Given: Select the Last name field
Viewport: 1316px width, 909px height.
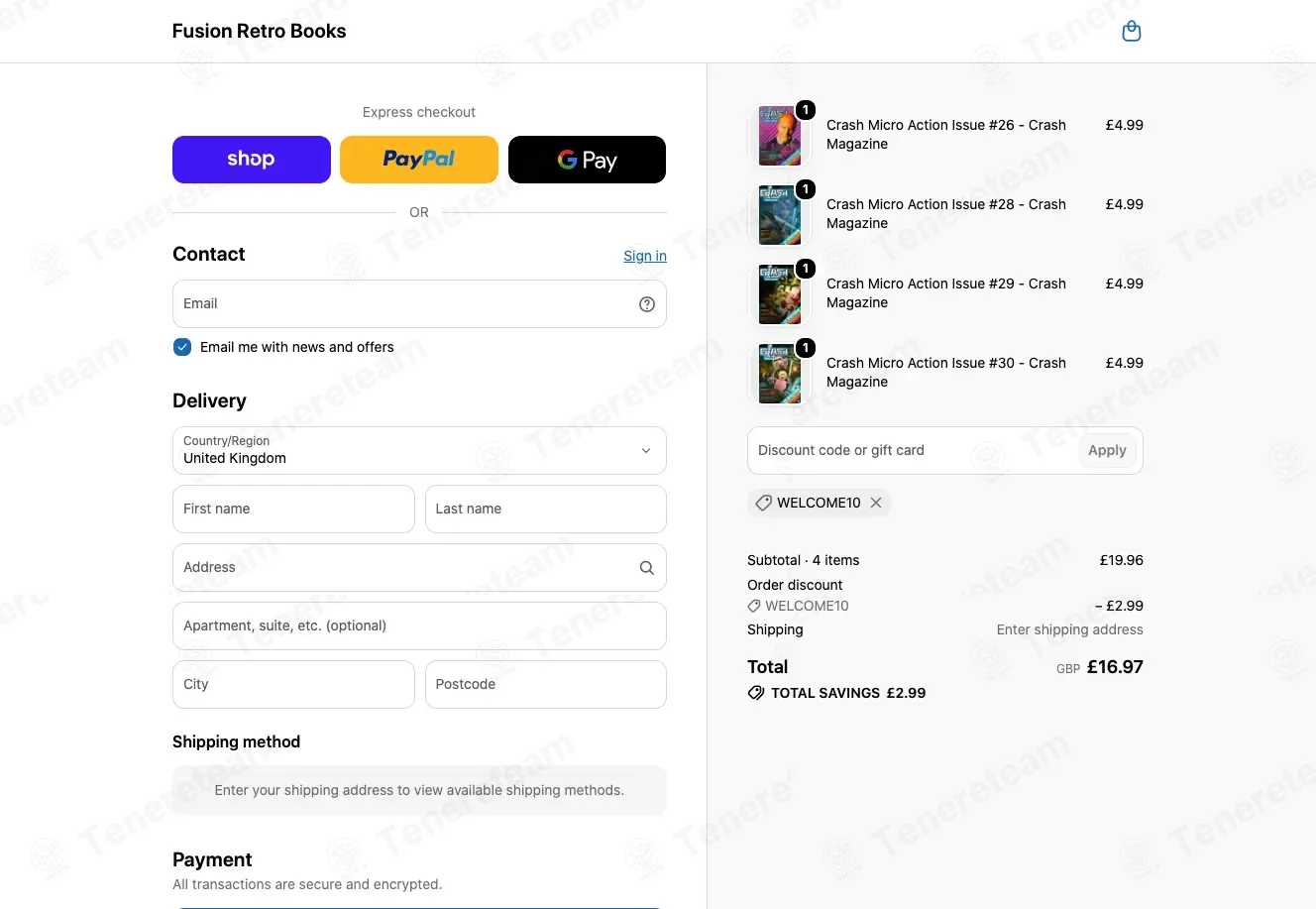Looking at the screenshot, I should tap(546, 509).
